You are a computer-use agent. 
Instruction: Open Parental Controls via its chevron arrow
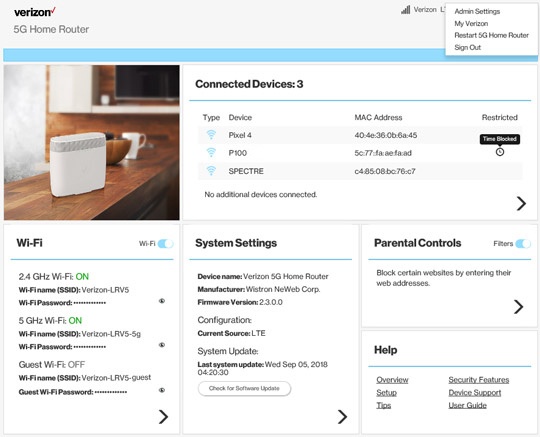[518, 307]
